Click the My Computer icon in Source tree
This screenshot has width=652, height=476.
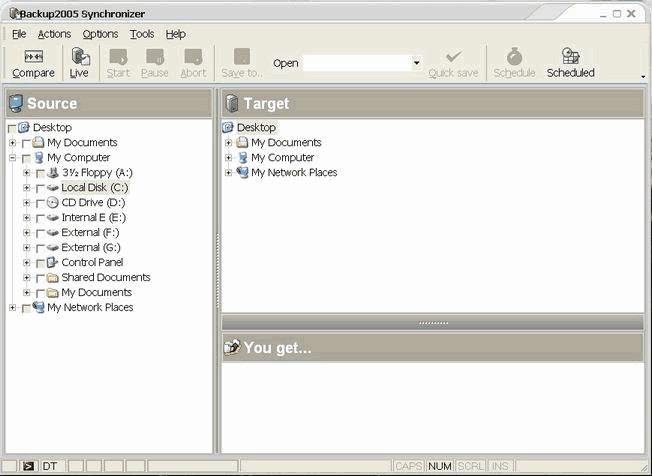(x=39, y=158)
